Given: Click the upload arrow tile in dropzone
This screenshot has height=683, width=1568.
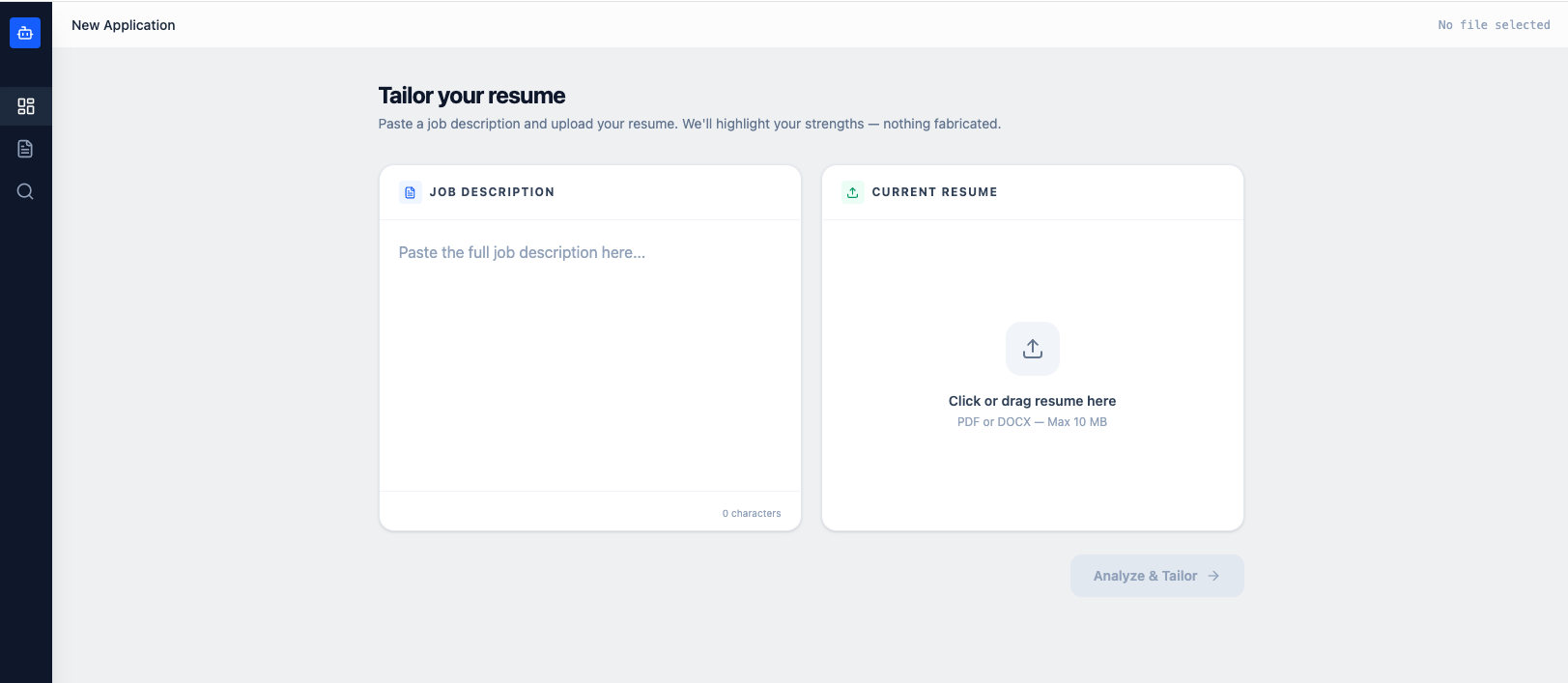Looking at the screenshot, I should point(1033,349).
